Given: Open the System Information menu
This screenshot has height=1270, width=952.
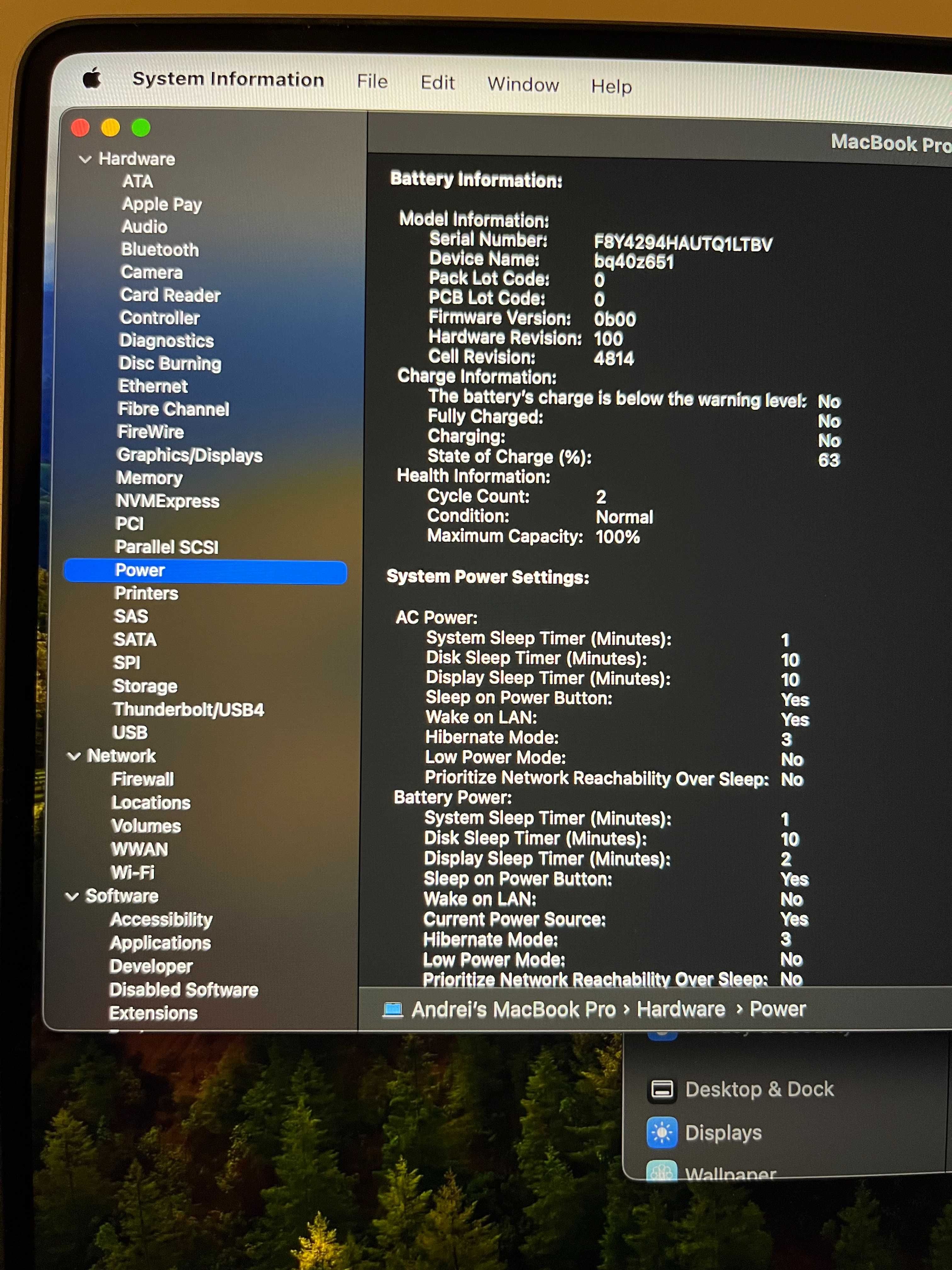Looking at the screenshot, I should click(x=228, y=79).
